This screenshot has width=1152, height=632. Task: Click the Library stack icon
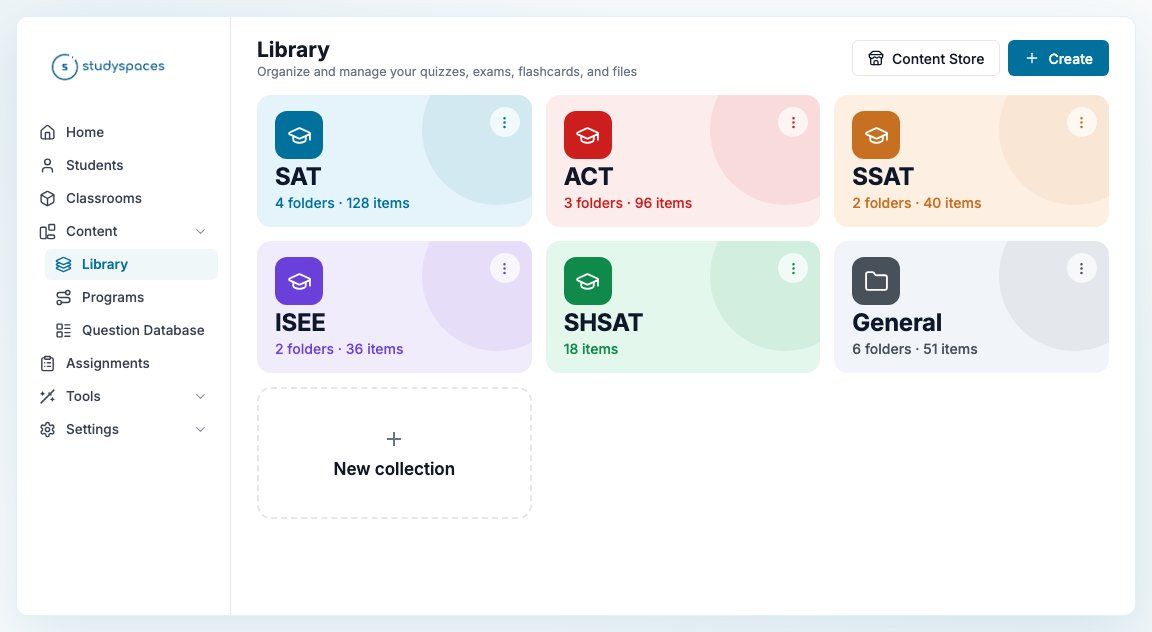[x=64, y=265]
